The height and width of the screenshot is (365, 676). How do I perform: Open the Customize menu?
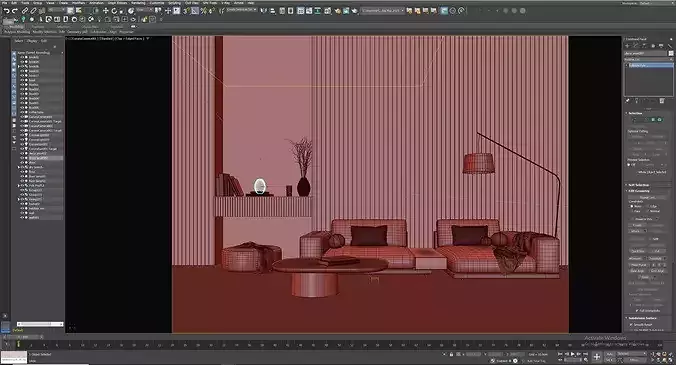(157, 3)
